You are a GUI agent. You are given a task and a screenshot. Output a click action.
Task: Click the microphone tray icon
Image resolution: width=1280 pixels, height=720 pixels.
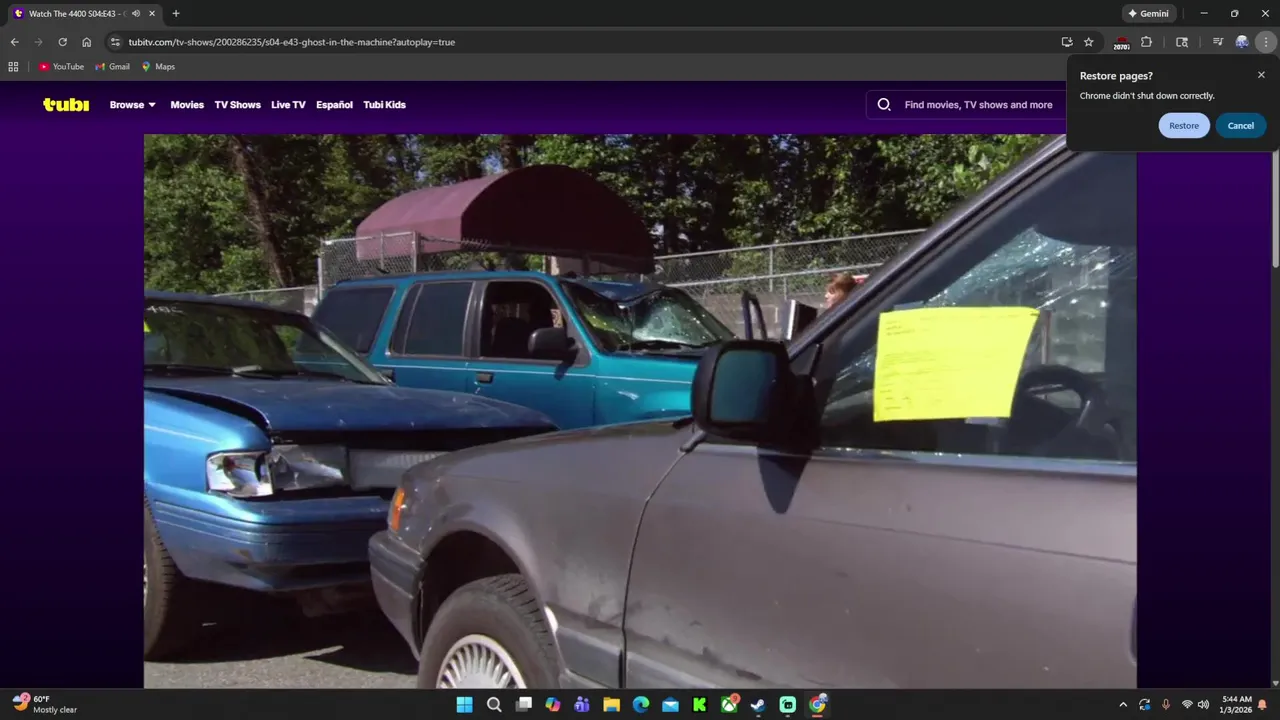(1166, 705)
